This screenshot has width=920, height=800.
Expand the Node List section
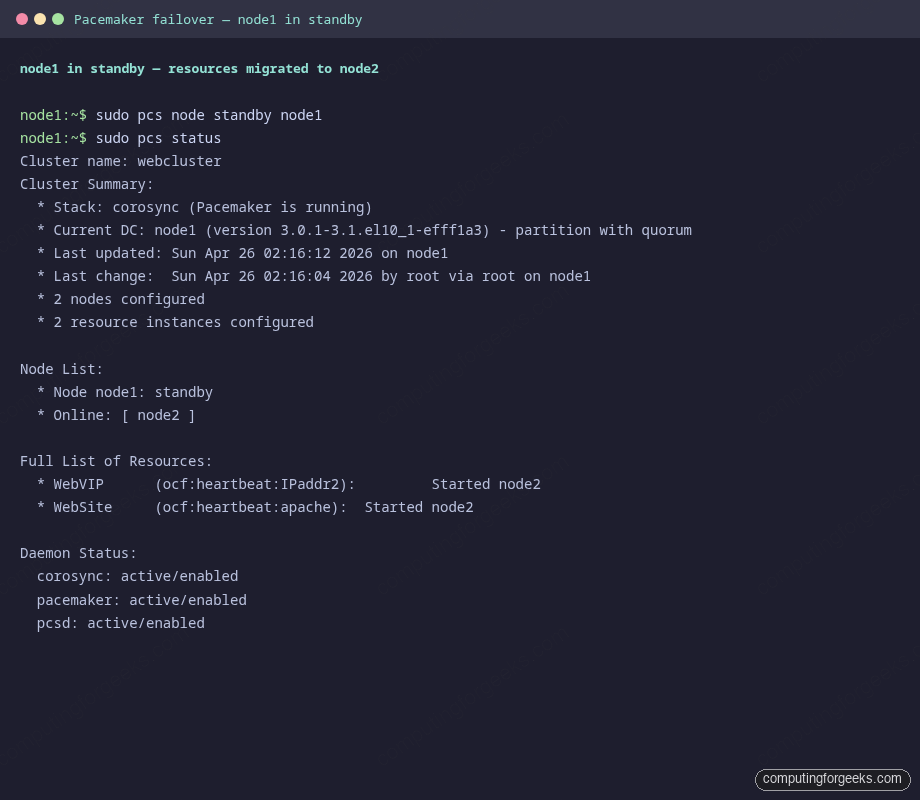coord(61,369)
